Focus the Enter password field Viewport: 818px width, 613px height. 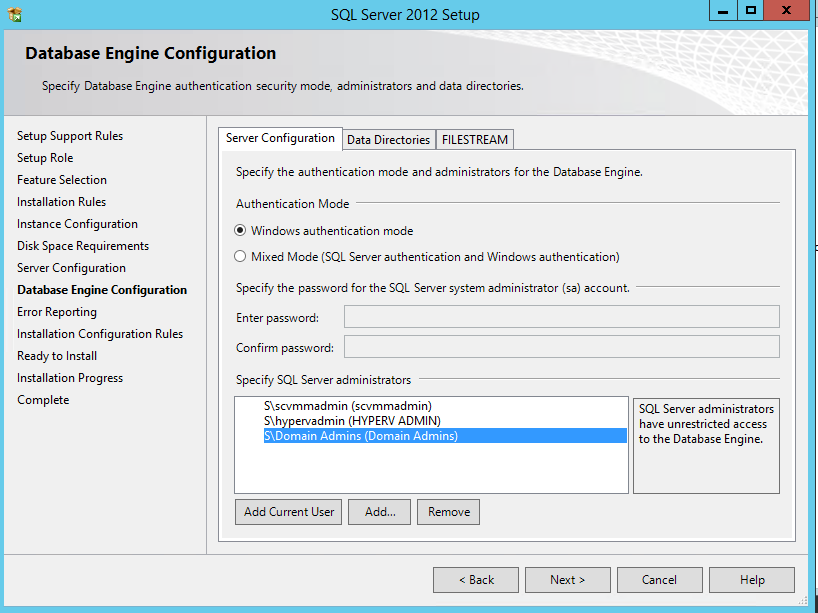coord(562,317)
